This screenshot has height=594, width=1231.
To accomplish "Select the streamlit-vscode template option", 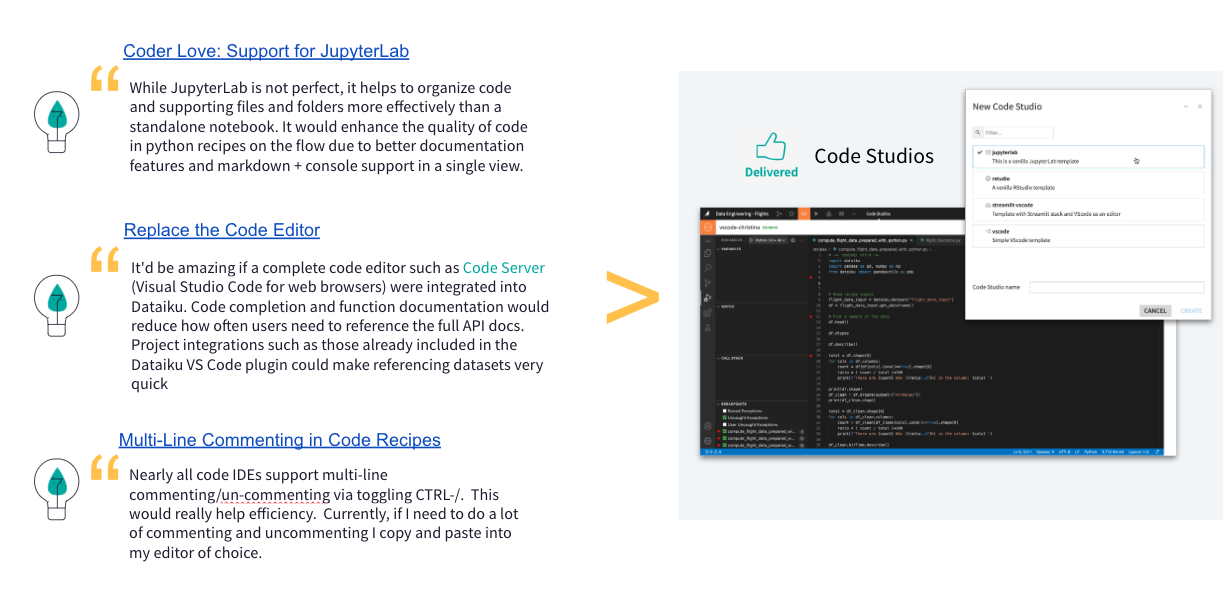I will pos(1088,209).
